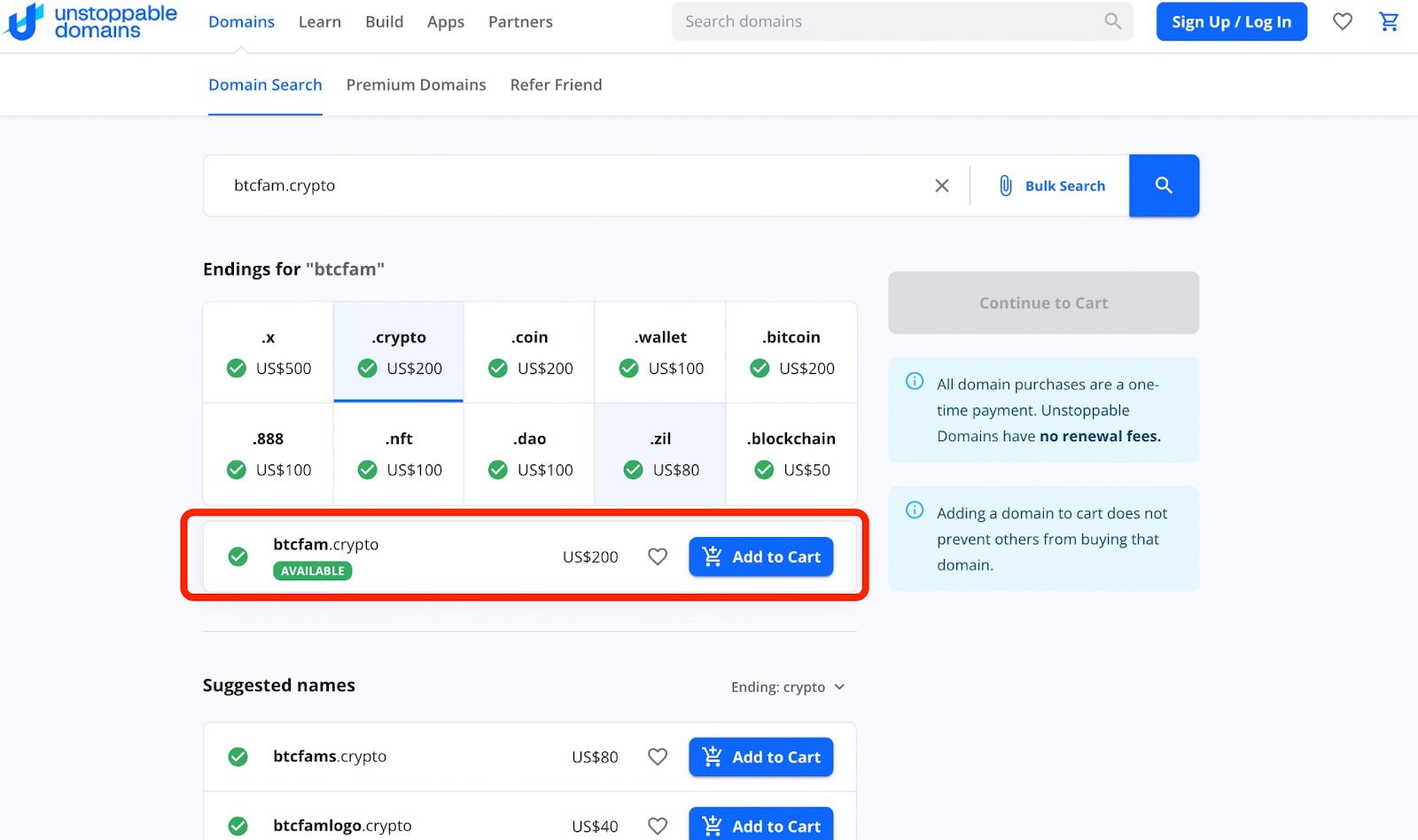This screenshot has height=840, width=1418.
Task: Open the Refer Friend tab
Action: tap(556, 85)
